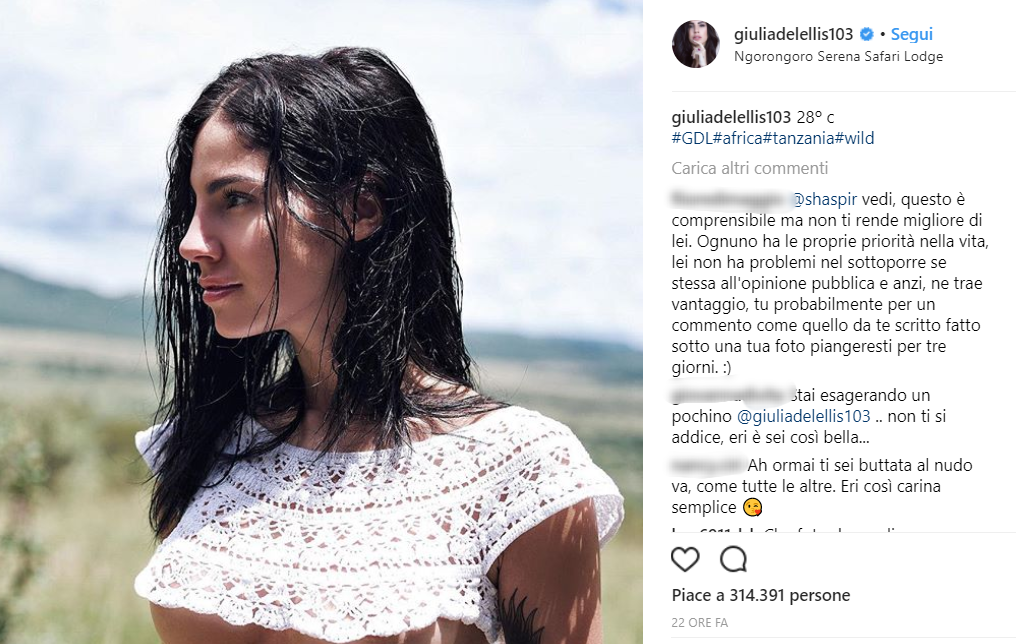1020x644 pixels.
Task: Click the blue verified badge
Action: click(x=866, y=34)
